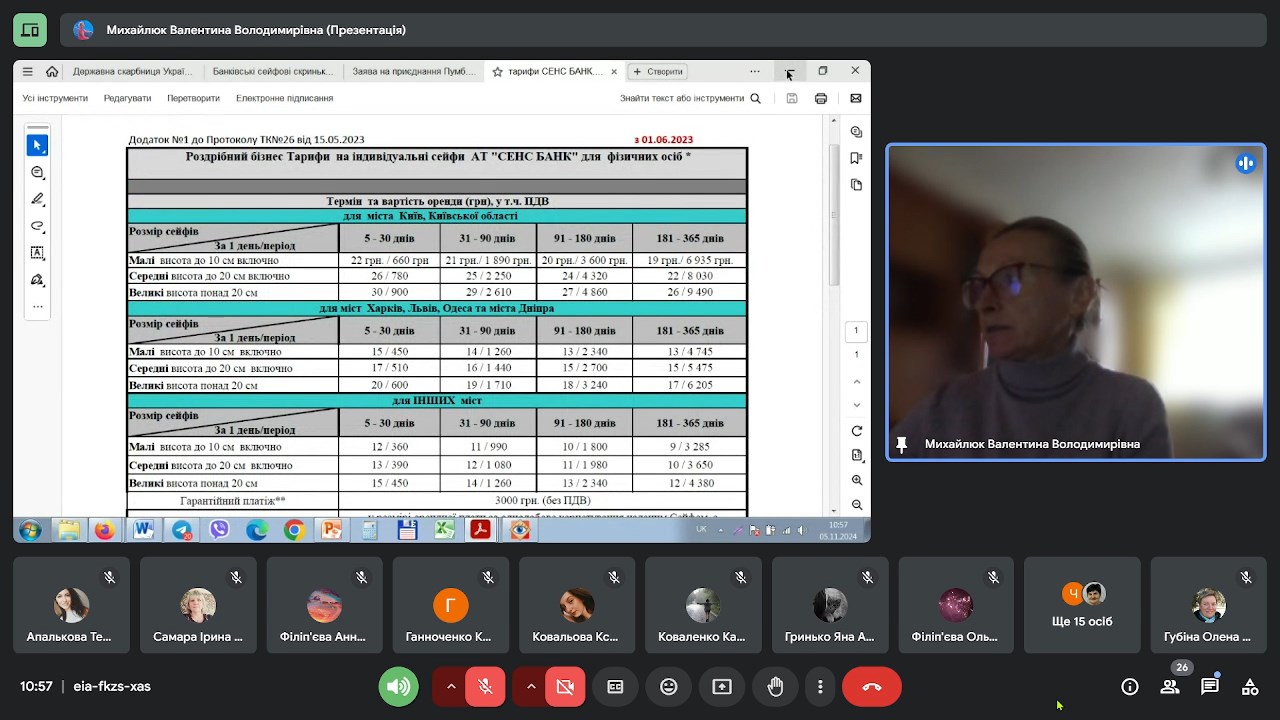Show more tools in Acrobat quick toolbar
The width and height of the screenshot is (1280, 720).
pyautogui.click(x=37, y=306)
